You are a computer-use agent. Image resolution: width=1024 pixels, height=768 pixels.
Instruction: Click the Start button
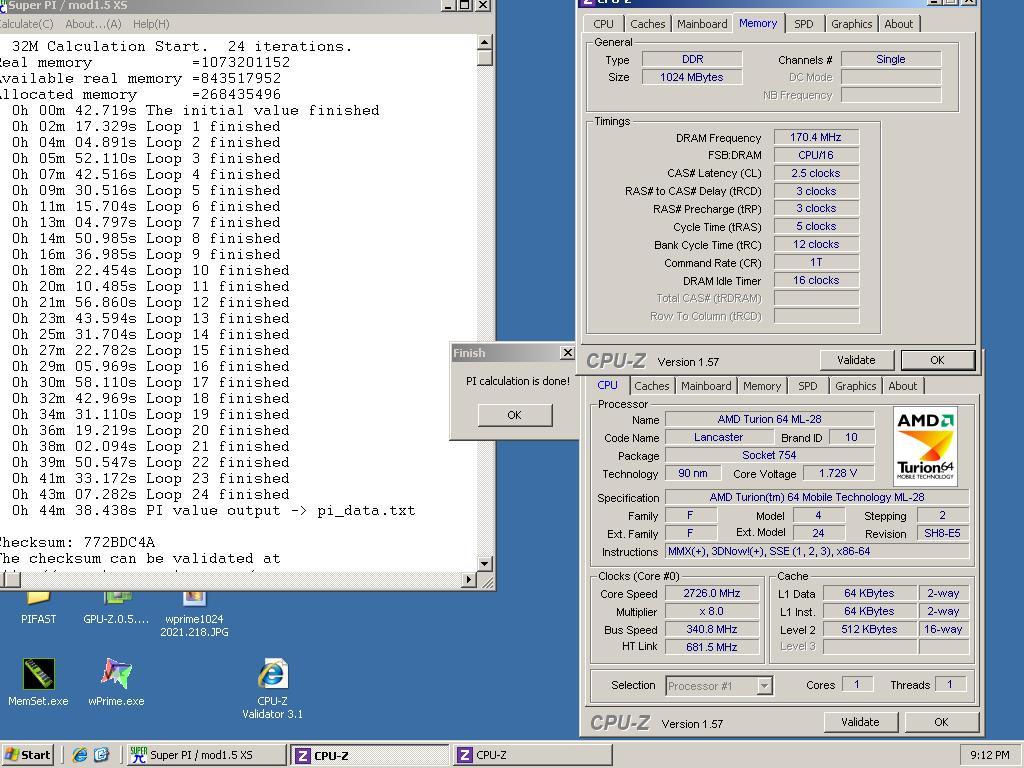tap(27, 755)
